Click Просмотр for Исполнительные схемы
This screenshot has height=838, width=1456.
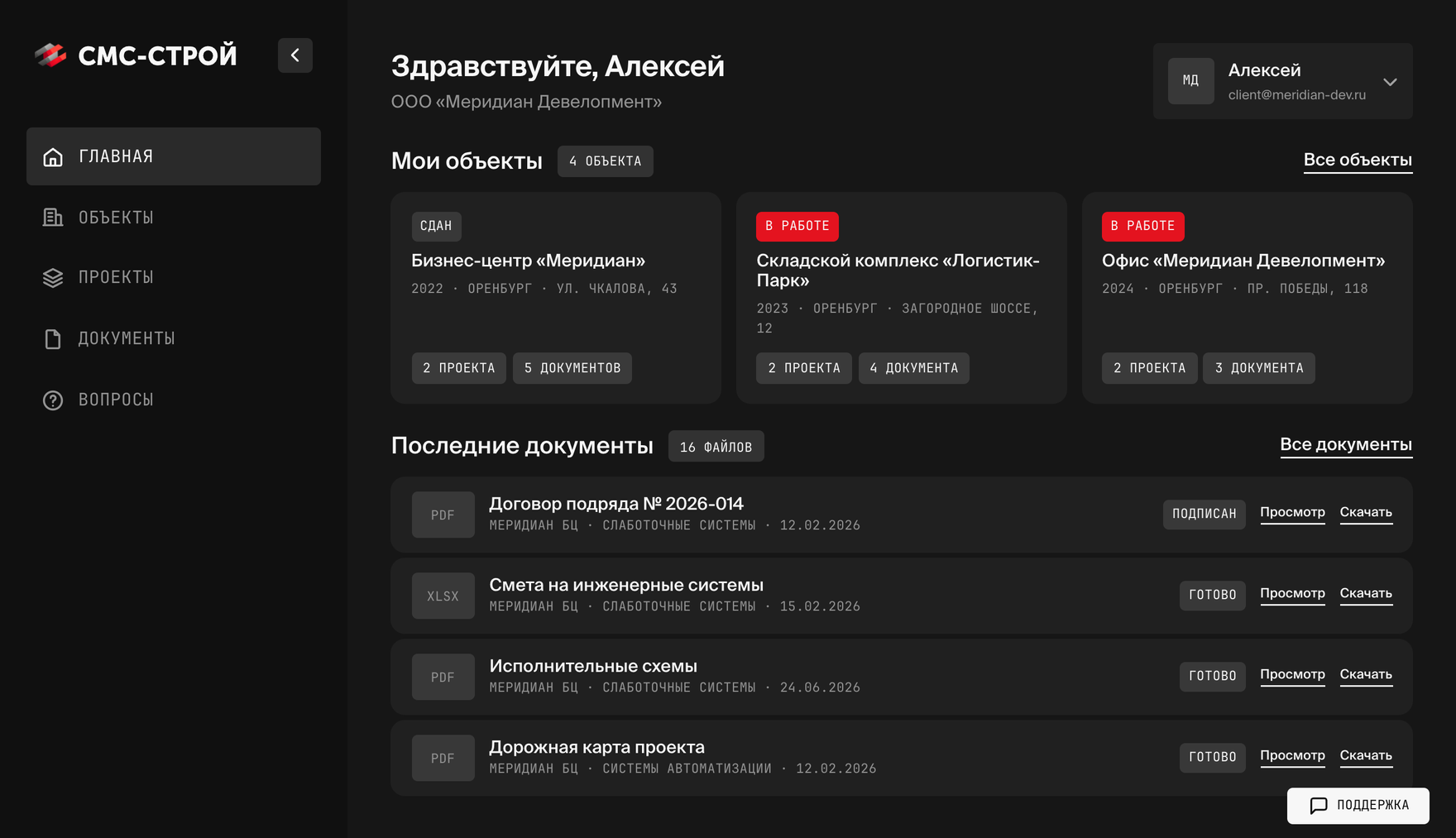[1293, 675]
